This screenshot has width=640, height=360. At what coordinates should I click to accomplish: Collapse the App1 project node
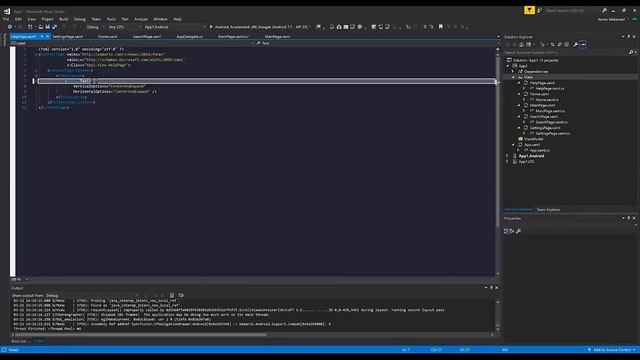coord(508,66)
